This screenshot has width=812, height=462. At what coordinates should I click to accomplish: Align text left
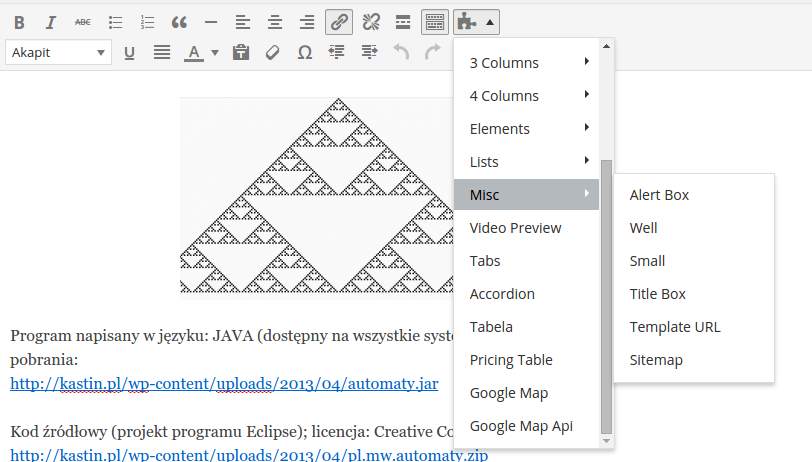(x=243, y=22)
